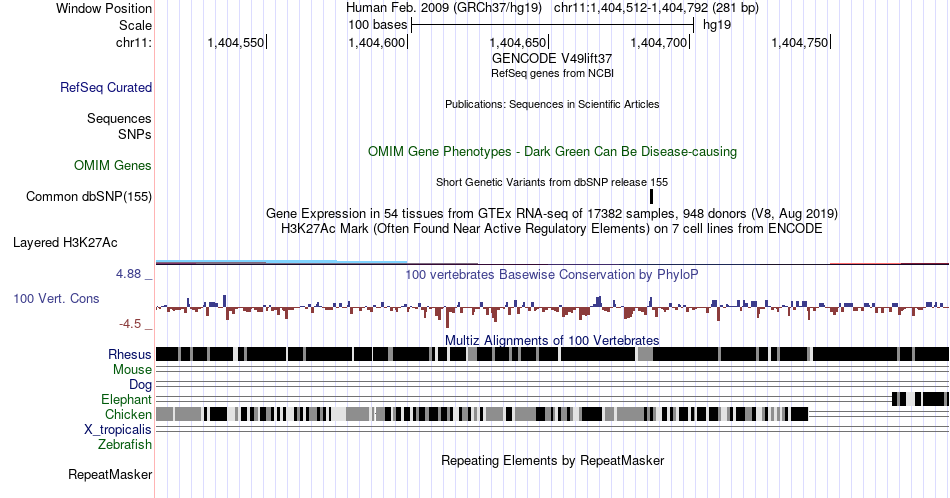Open the X_tropicalis species label

tap(118, 430)
